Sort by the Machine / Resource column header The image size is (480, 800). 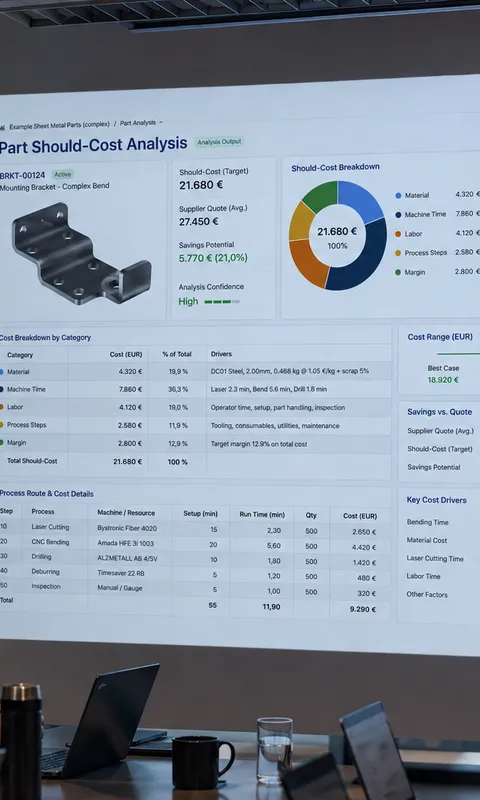126,513
